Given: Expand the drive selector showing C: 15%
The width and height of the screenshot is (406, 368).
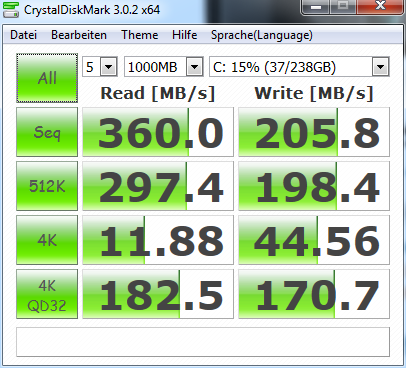Looking at the screenshot, I should tap(380, 67).
